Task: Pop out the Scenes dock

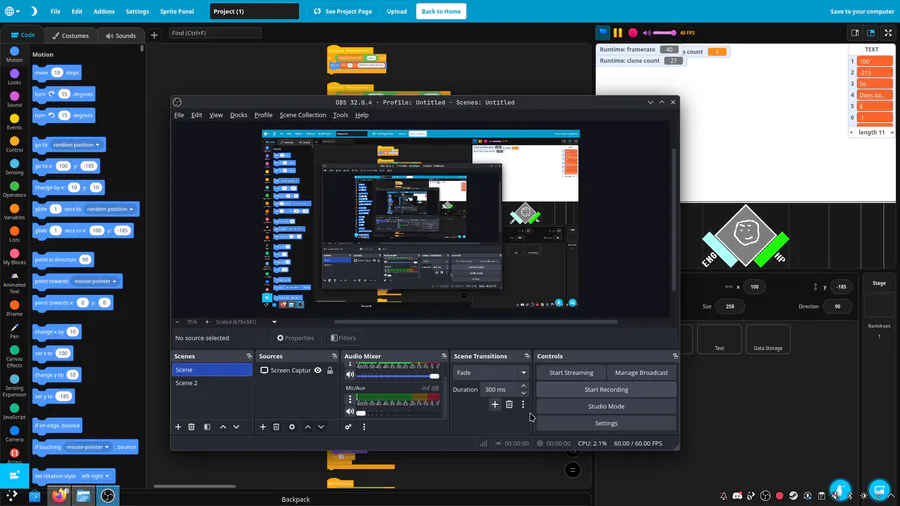Action: [x=249, y=356]
